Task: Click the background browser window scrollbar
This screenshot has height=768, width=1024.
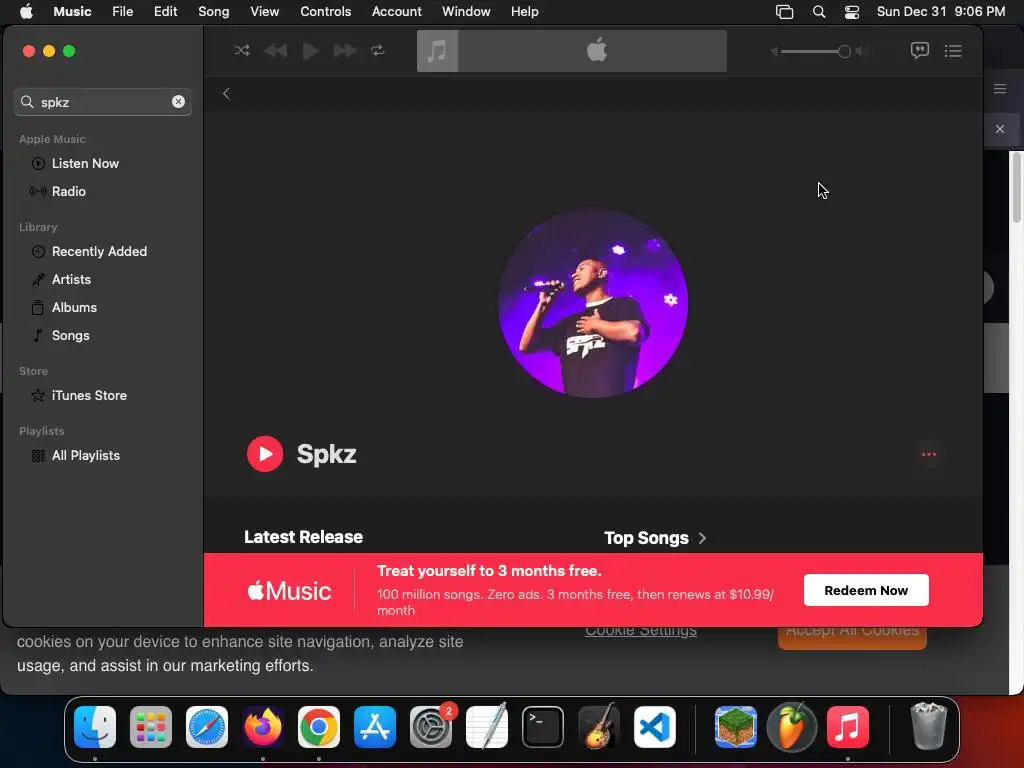Action: [x=1016, y=189]
